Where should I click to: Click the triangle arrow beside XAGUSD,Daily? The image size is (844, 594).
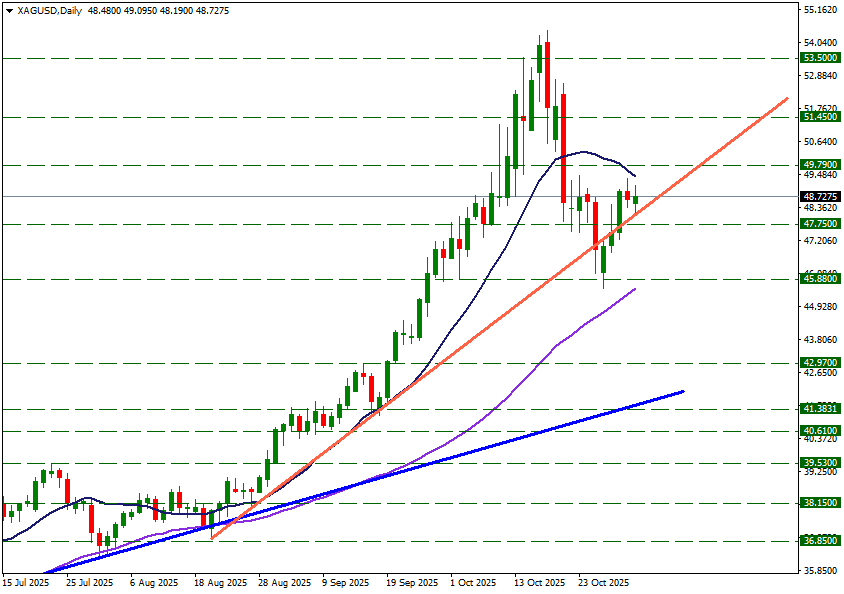click(x=8, y=10)
